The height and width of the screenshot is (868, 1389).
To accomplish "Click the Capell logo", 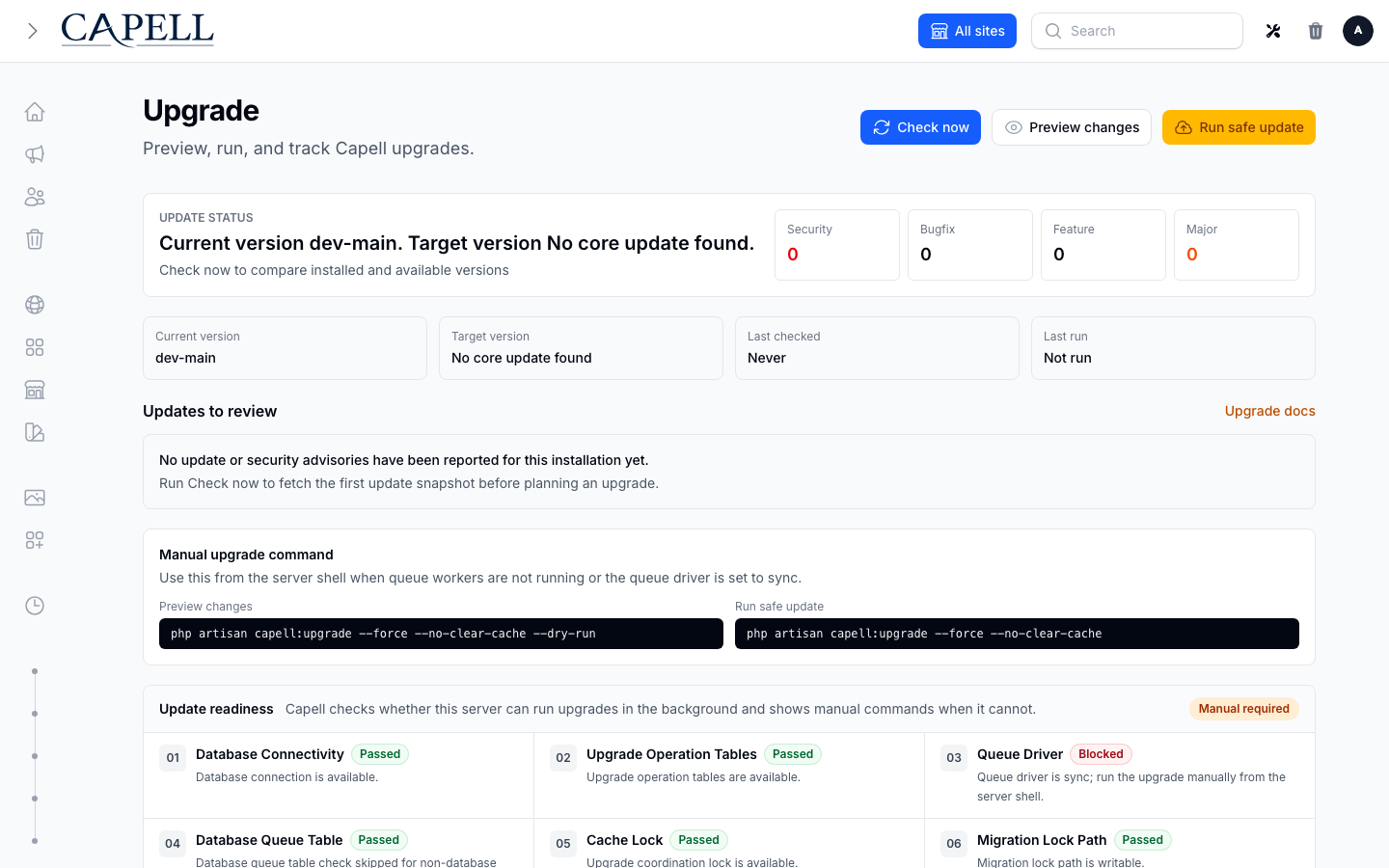I will [x=137, y=30].
